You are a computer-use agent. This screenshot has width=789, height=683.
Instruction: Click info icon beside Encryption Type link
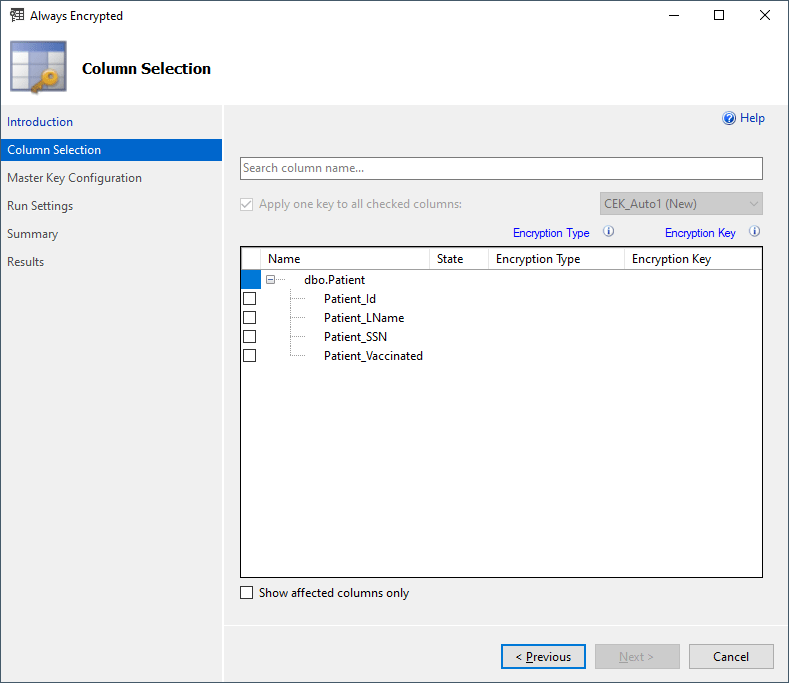tap(608, 232)
